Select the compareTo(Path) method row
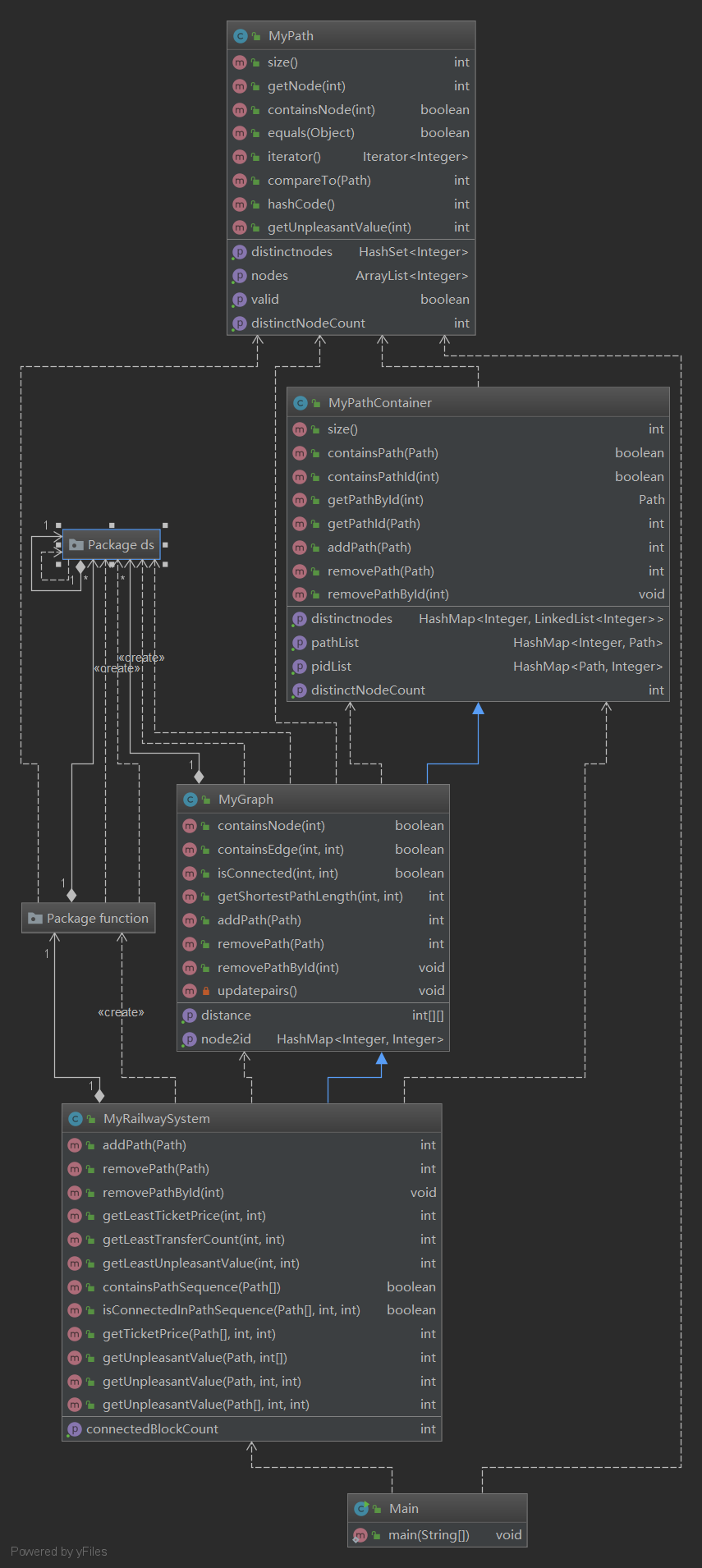 click(351, 181)
